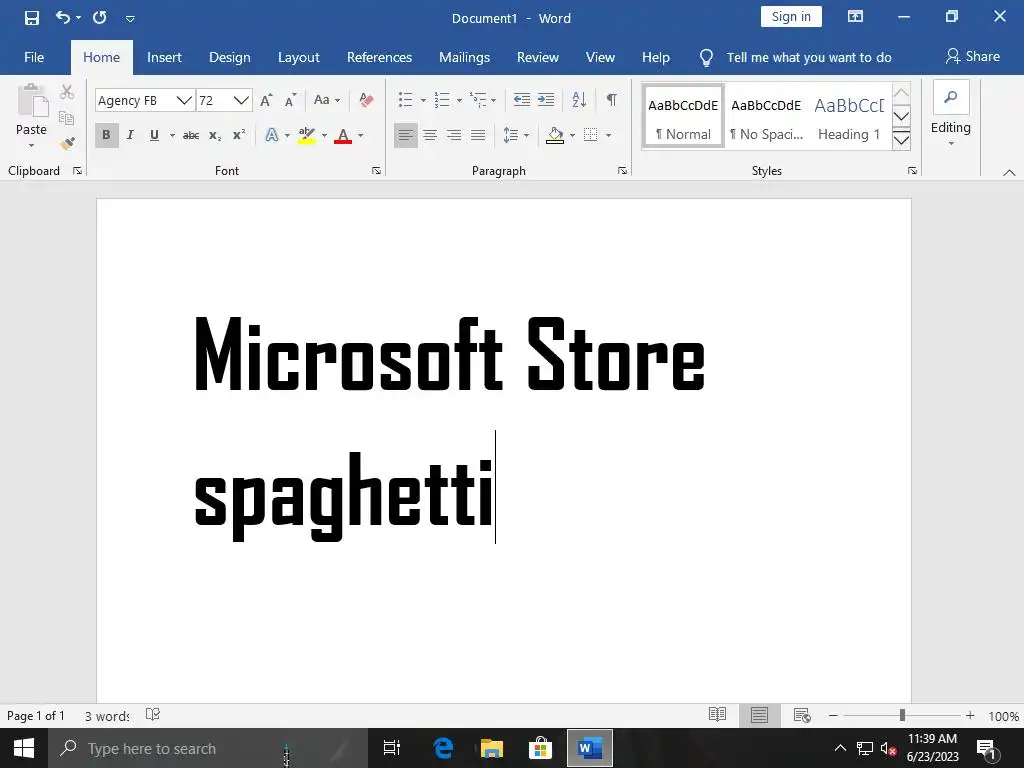Screen dimensions: 1024x768
Task: Toggle Subscript formatting
Action: point(215,135)
